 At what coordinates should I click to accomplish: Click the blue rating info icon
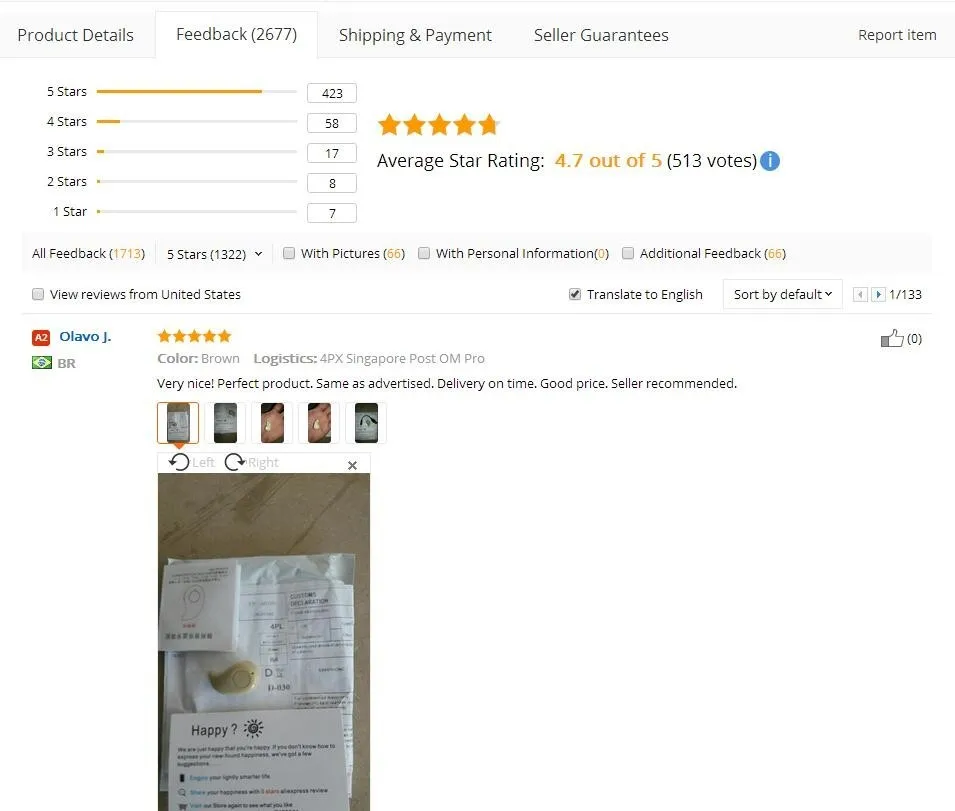coord(770,161)
